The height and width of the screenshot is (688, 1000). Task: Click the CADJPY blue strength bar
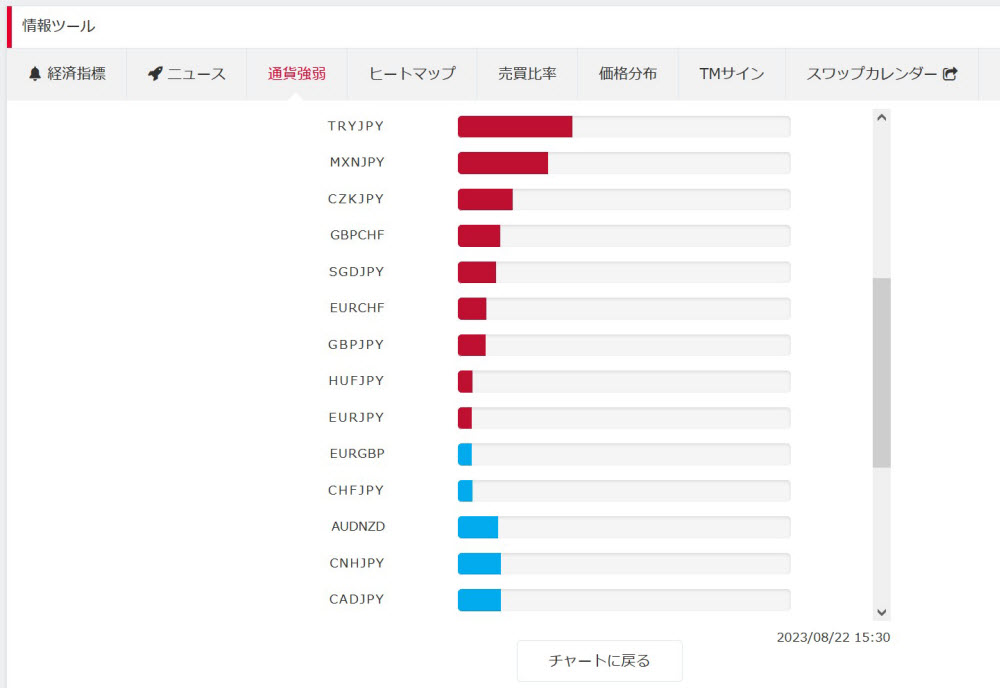tap(479, 600)
